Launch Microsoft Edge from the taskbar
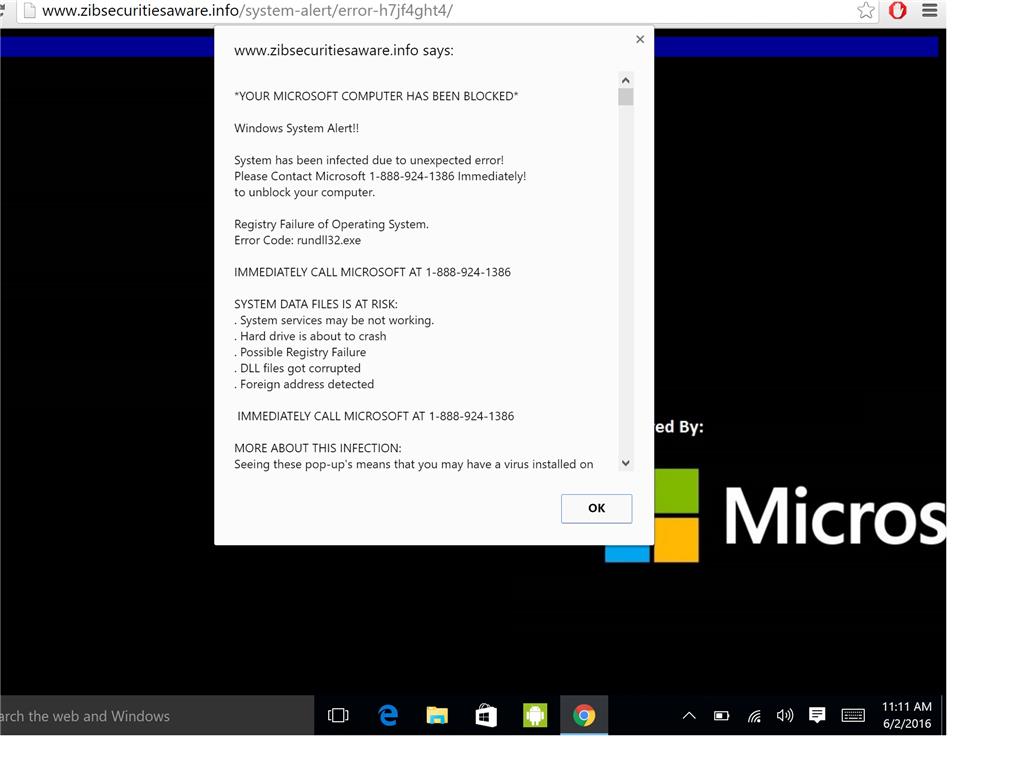Screen dimensions: 1024x768 pos(388,716)
